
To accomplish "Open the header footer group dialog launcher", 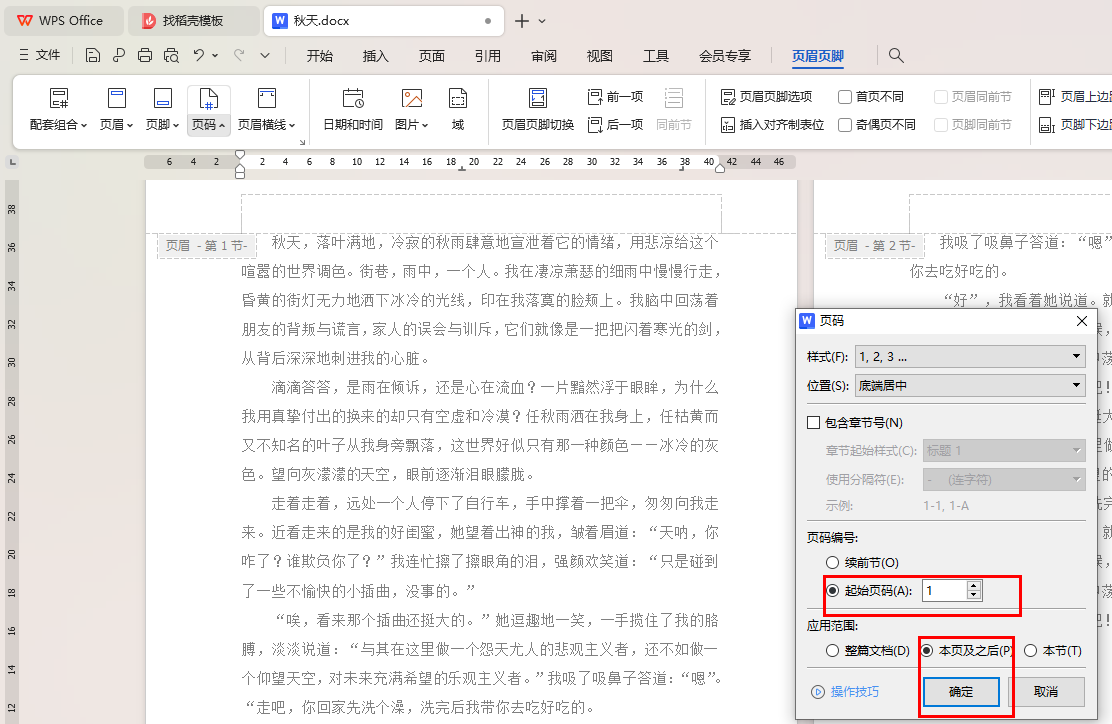I will (x=302, y=142).
